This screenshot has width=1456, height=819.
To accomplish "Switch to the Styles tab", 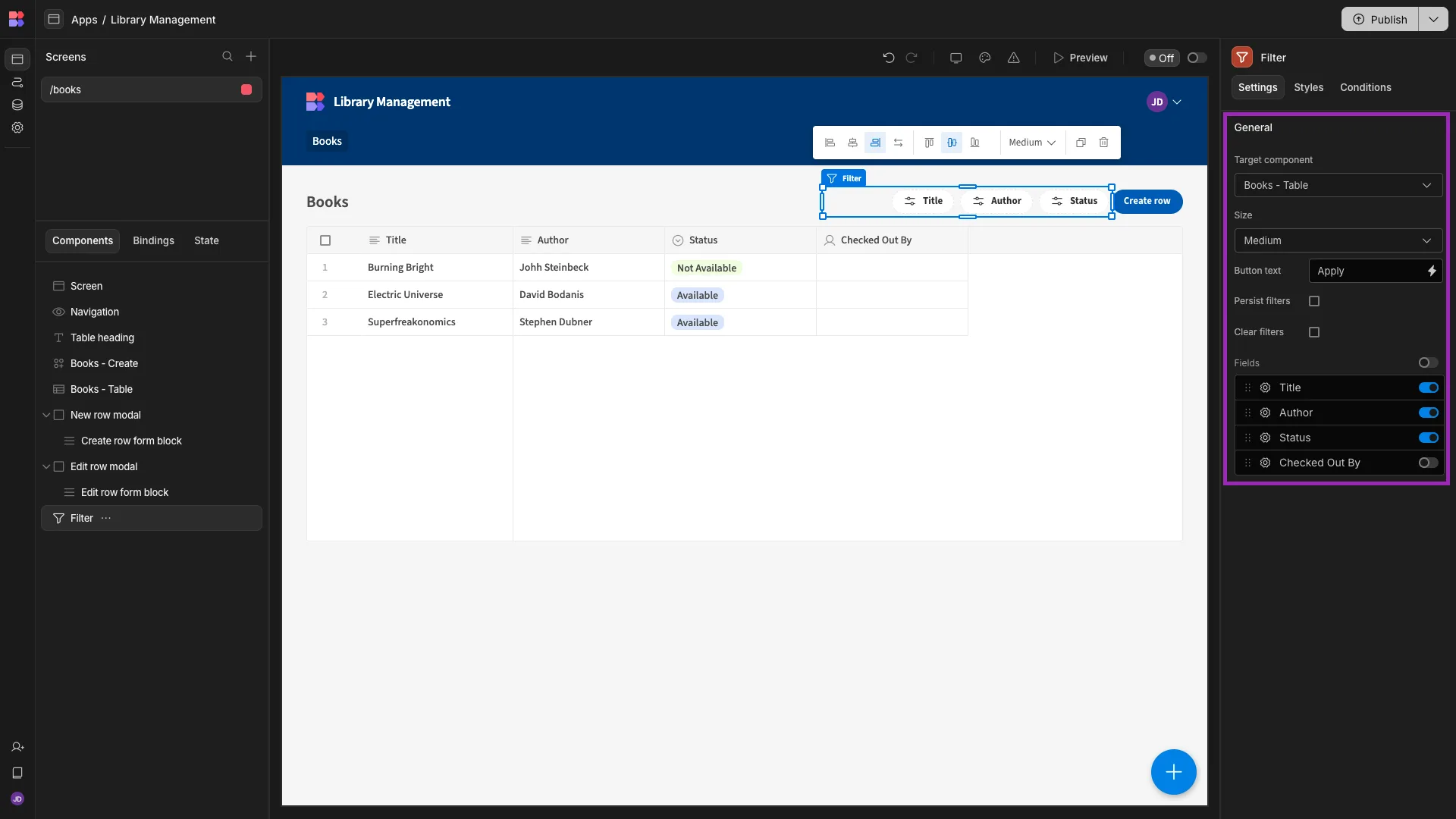I will tap(1308, 87).
